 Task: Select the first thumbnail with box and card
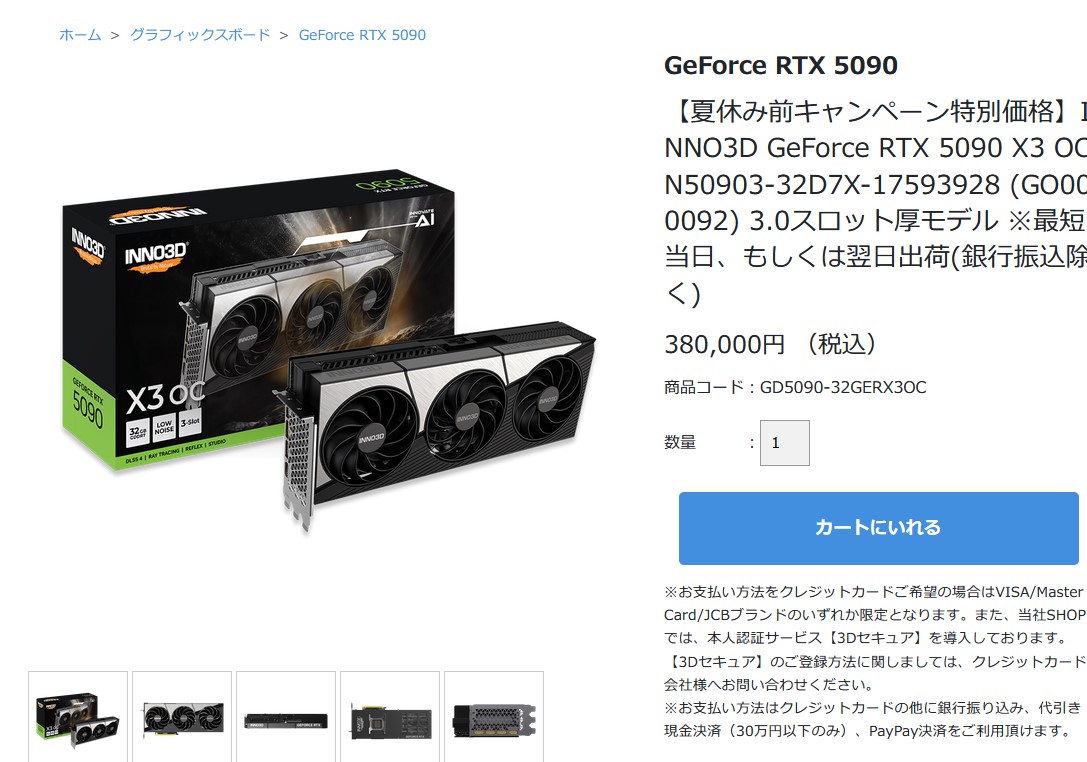pos(78,717)
